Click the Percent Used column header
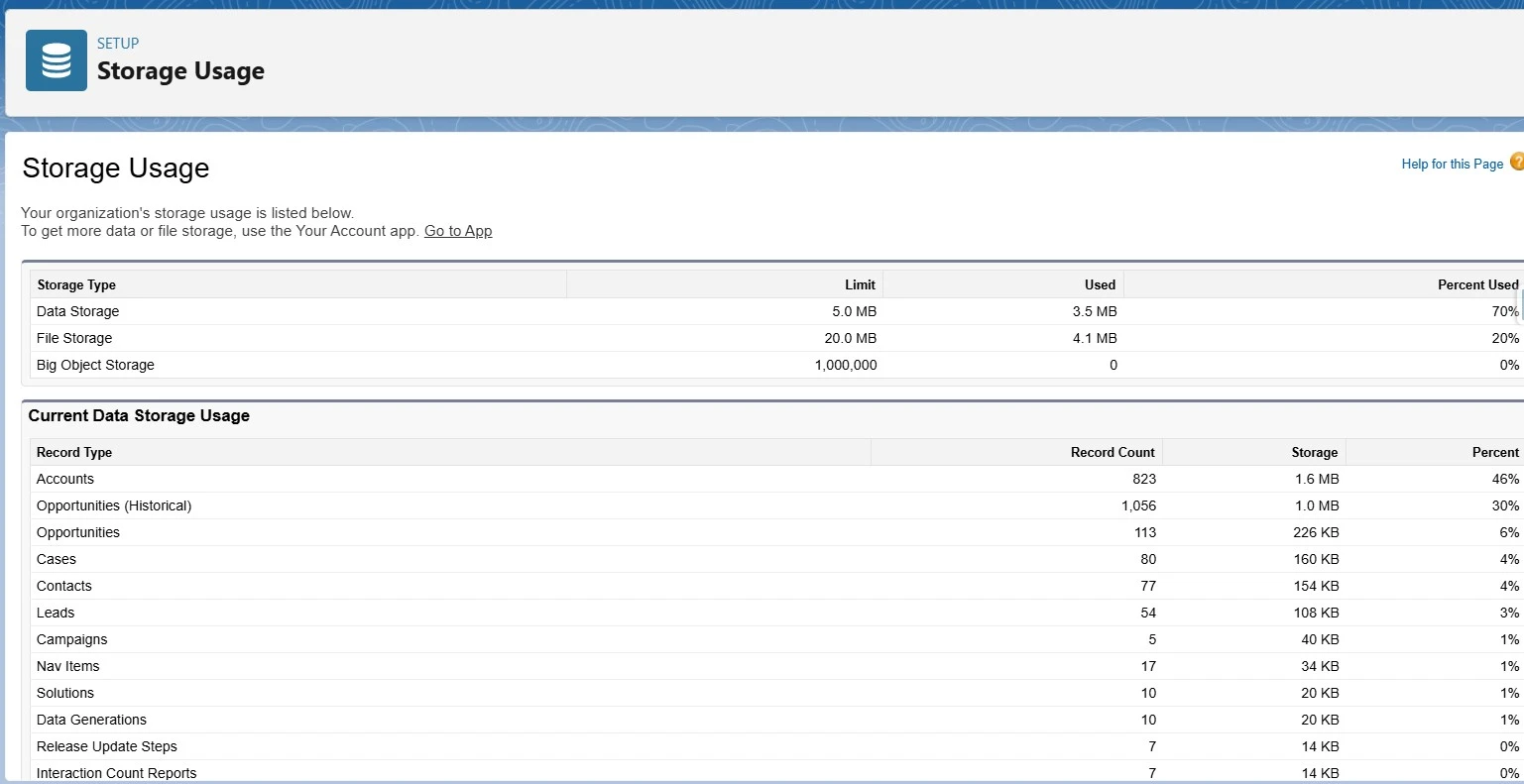Screen dimensions: 1524x784 [1477, 284]
